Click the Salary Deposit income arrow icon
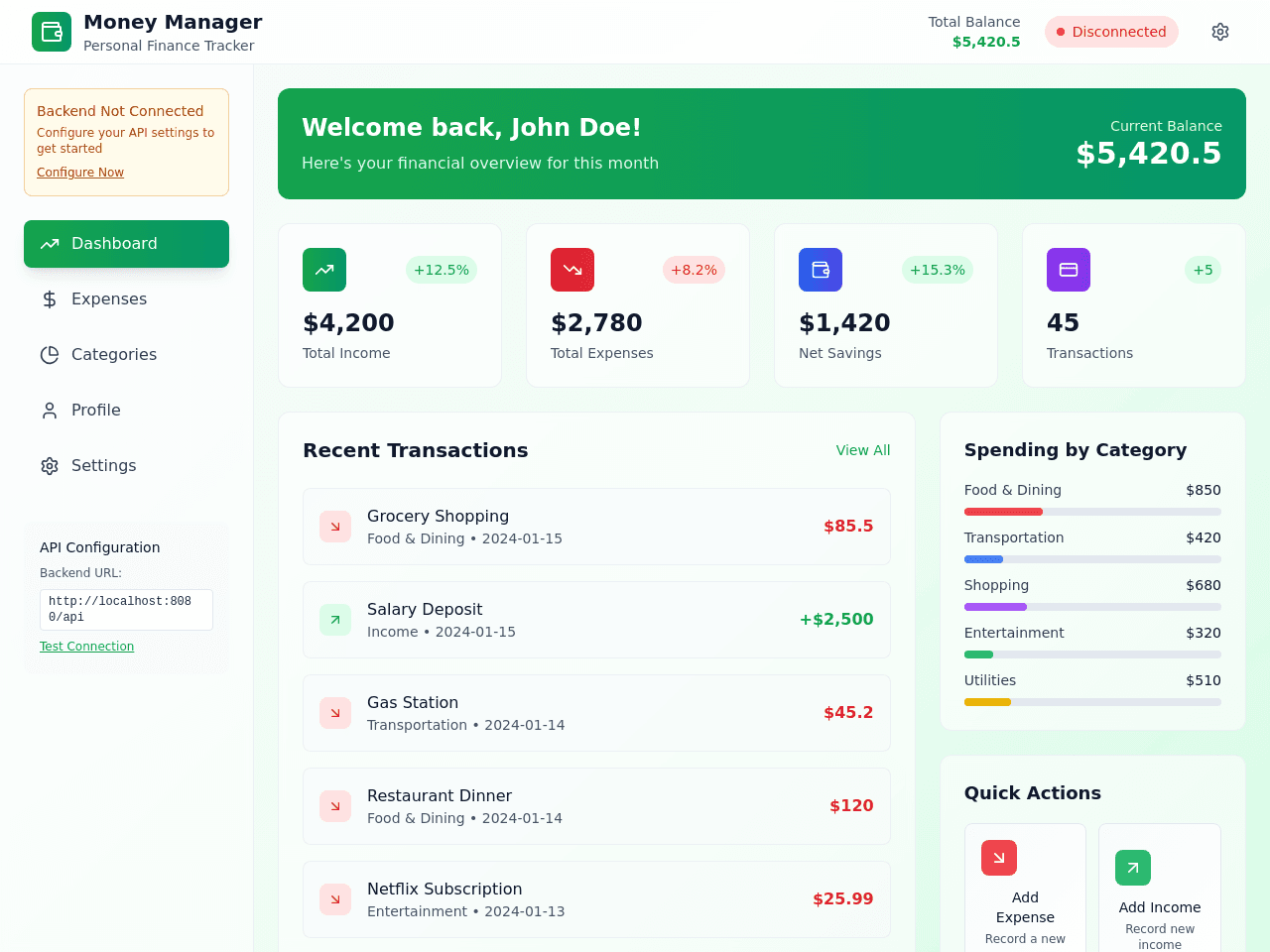 pyautogui.click(x=335, y=620)
